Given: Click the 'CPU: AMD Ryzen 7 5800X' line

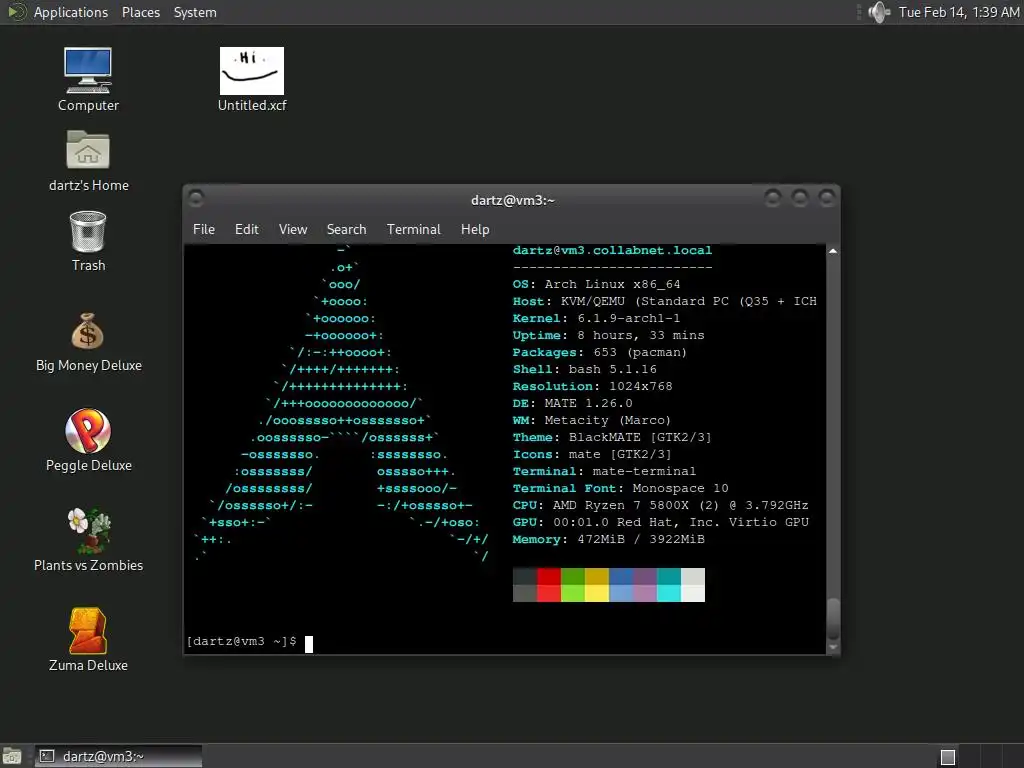Looking at the screenshot, I should click(660, 505).
